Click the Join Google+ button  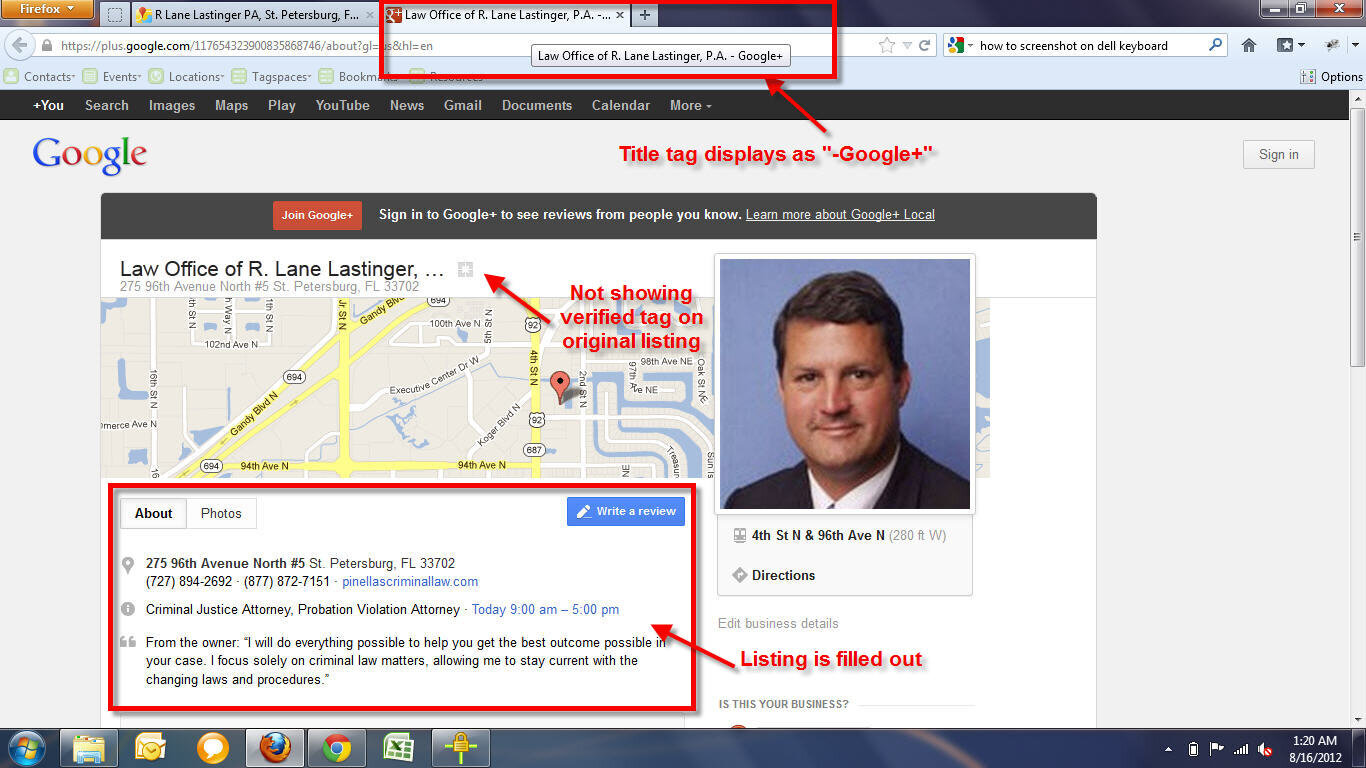(x=317, y=215)
